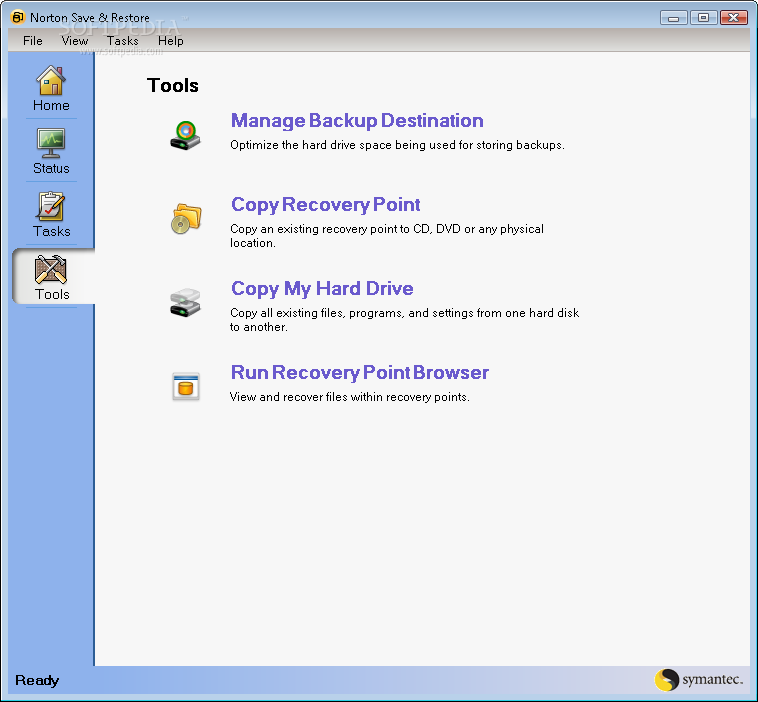The width and height of the screenshot is (758, 702).
Task: Start Copy My Hard Drive
Action: point(322,288)
